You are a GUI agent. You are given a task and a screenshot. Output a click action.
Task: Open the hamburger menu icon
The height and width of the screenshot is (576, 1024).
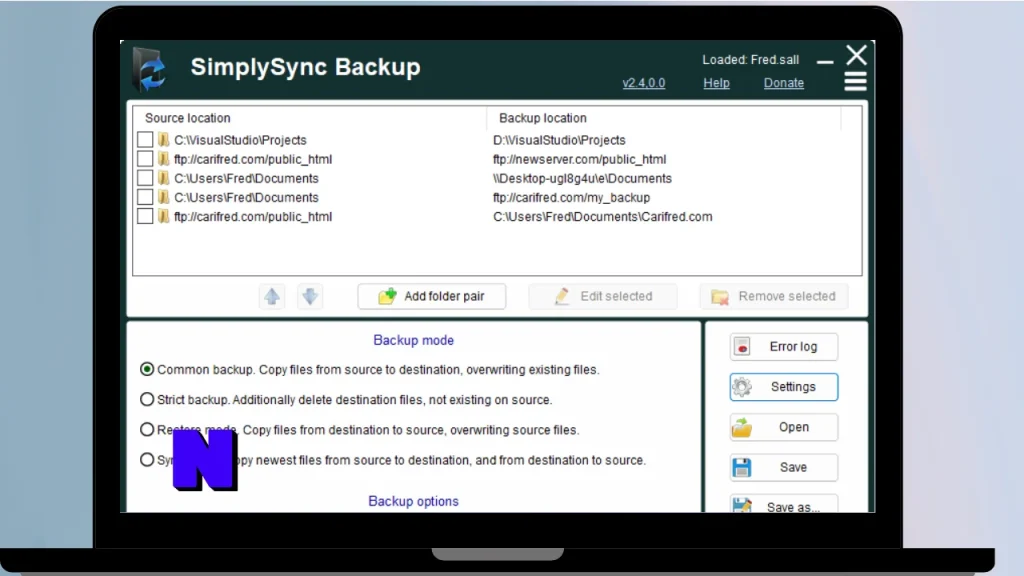point(855,82)
